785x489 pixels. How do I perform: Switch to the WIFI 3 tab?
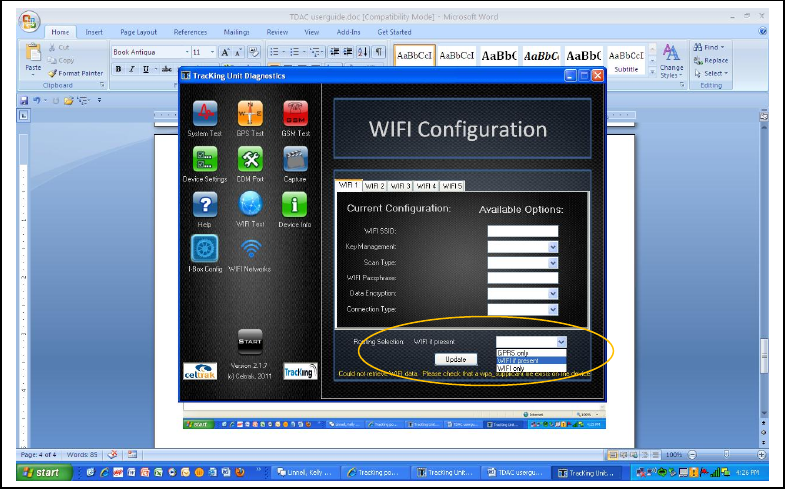click(400, 186)
